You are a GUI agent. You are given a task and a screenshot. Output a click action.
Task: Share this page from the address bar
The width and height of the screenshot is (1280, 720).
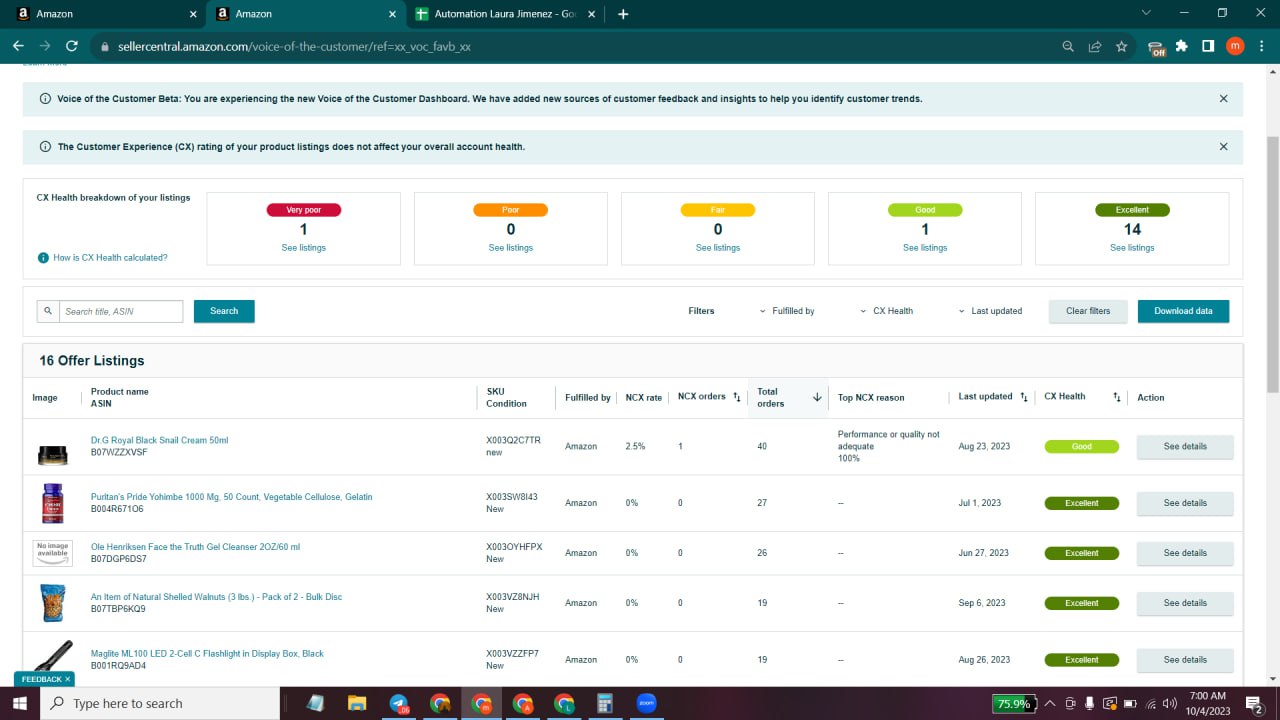coord(1095,46)
